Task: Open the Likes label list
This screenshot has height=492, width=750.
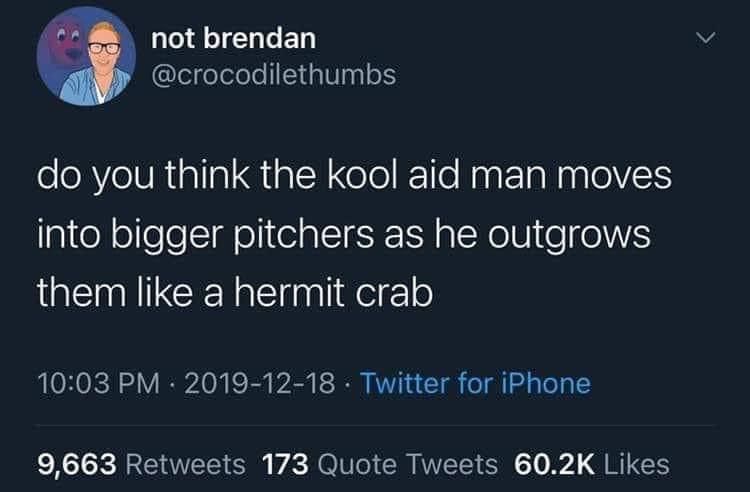Action: [x=637, y=465]
